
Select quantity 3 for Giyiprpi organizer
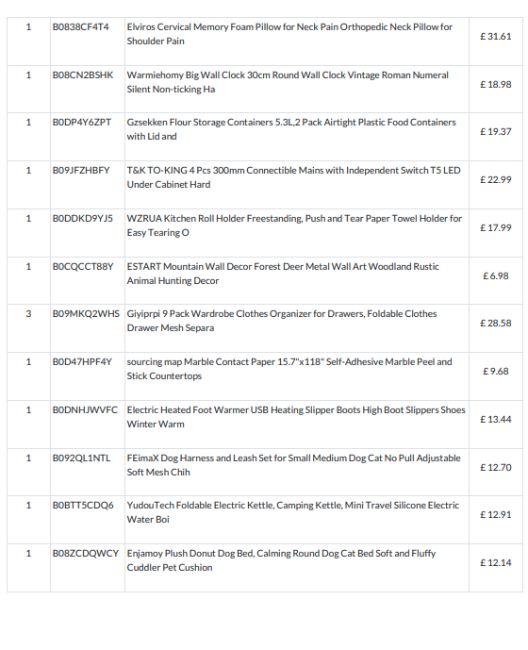coord(29,314)
